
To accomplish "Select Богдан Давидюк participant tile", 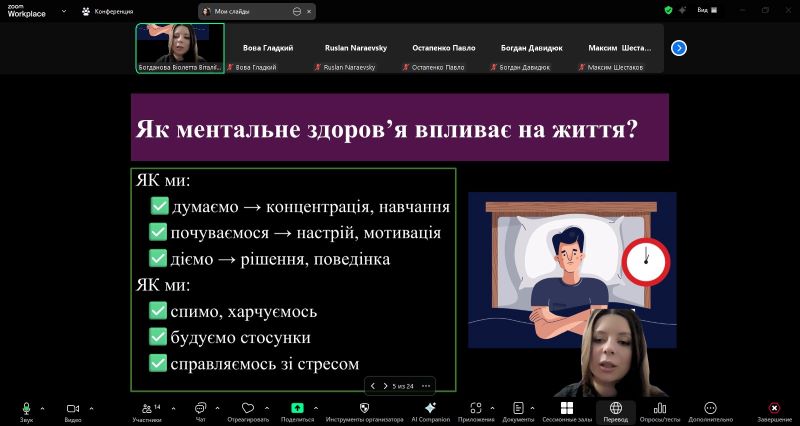I will click(531, 48).
